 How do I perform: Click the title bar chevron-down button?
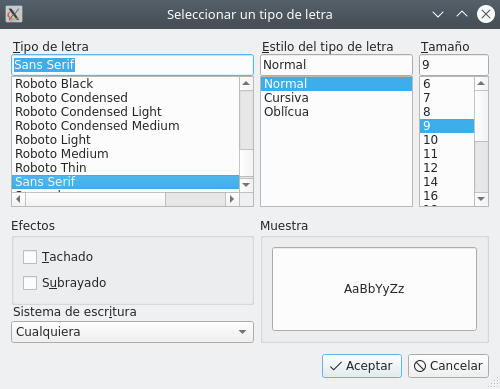pos(438,14)
